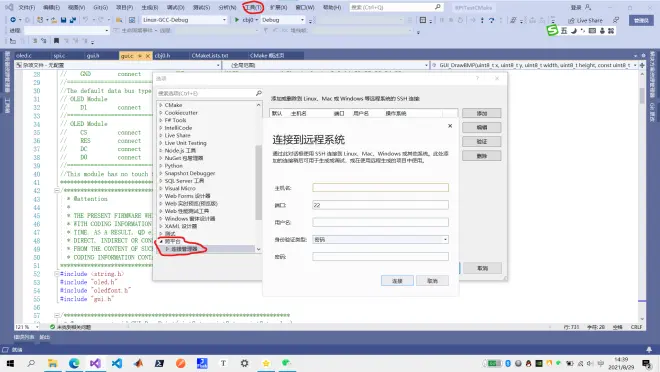
Task: Switch to the CMakeLists.txt tab
Action: click(x=210, y=56)
